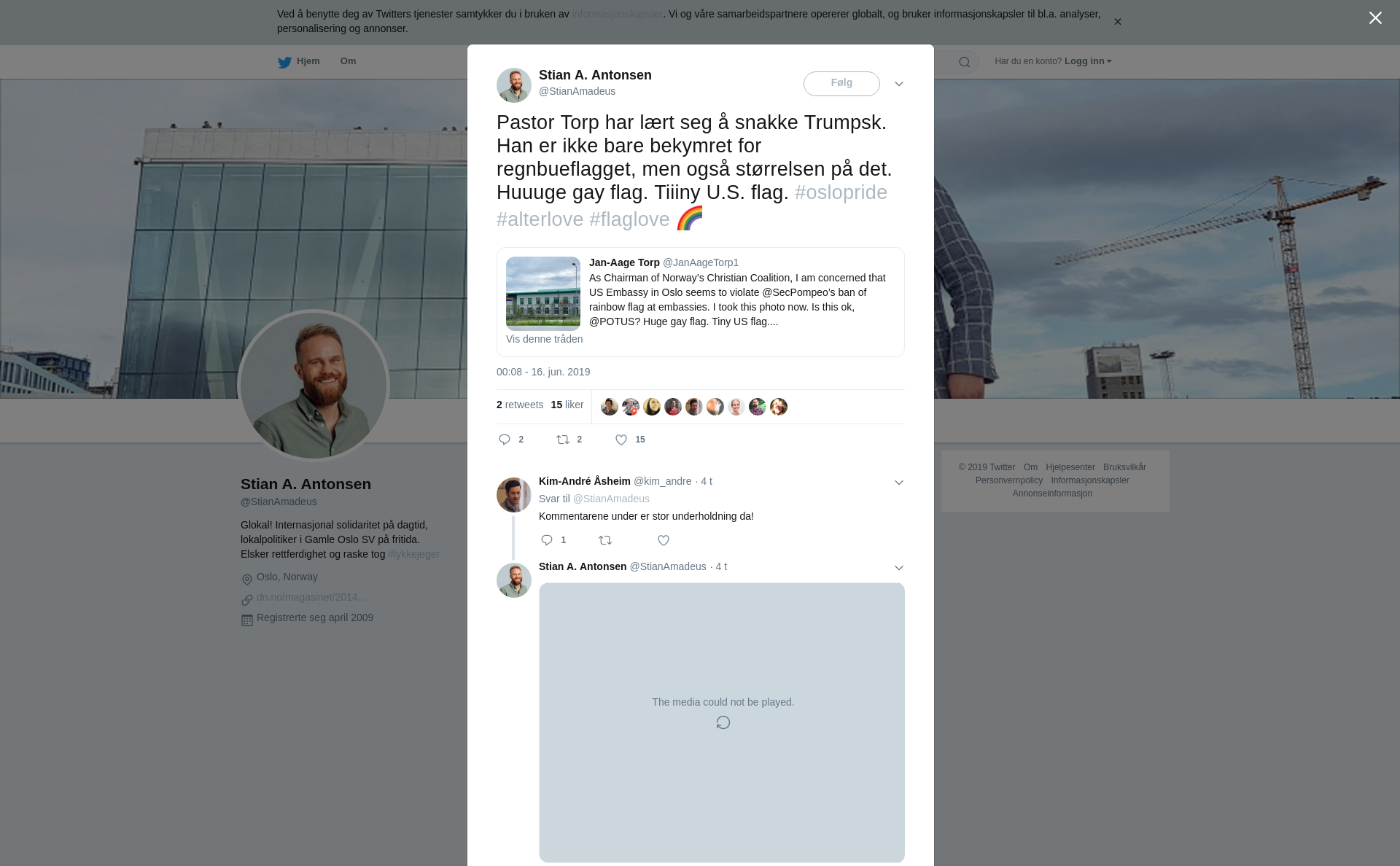Image resolution: width=1400 pixels, height=866 pixels.
Task: Close the tweet overlay dialog
Action: click(1375, 18)
